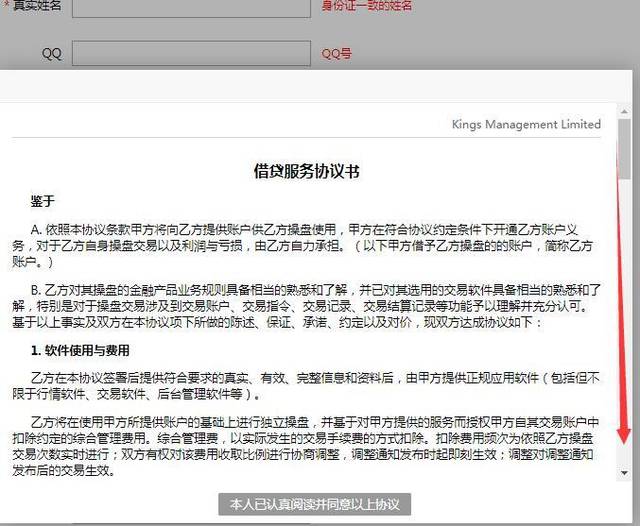Click the scrollbar up arrow of agreement

point(624,111)
